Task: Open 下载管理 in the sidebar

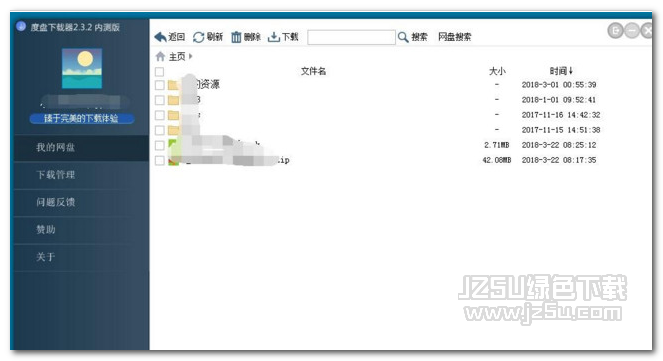Action: point(82,175)
